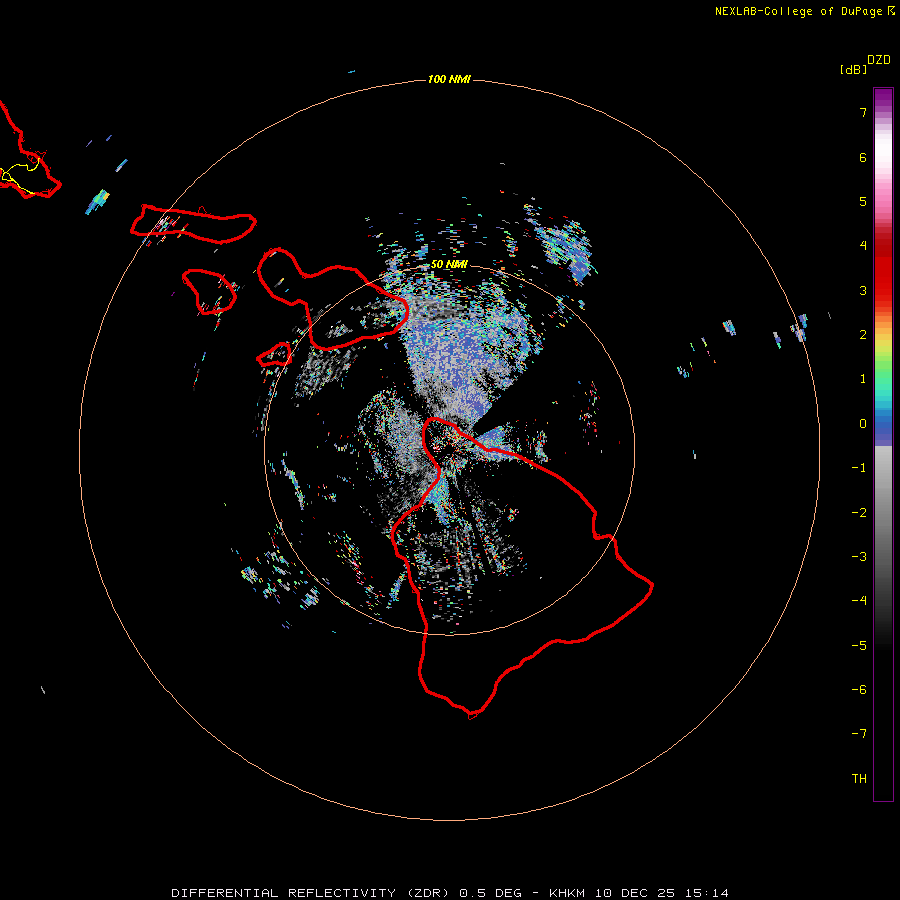Click the red section of the color bar
The image size is (900, 900).
[883, 270]
